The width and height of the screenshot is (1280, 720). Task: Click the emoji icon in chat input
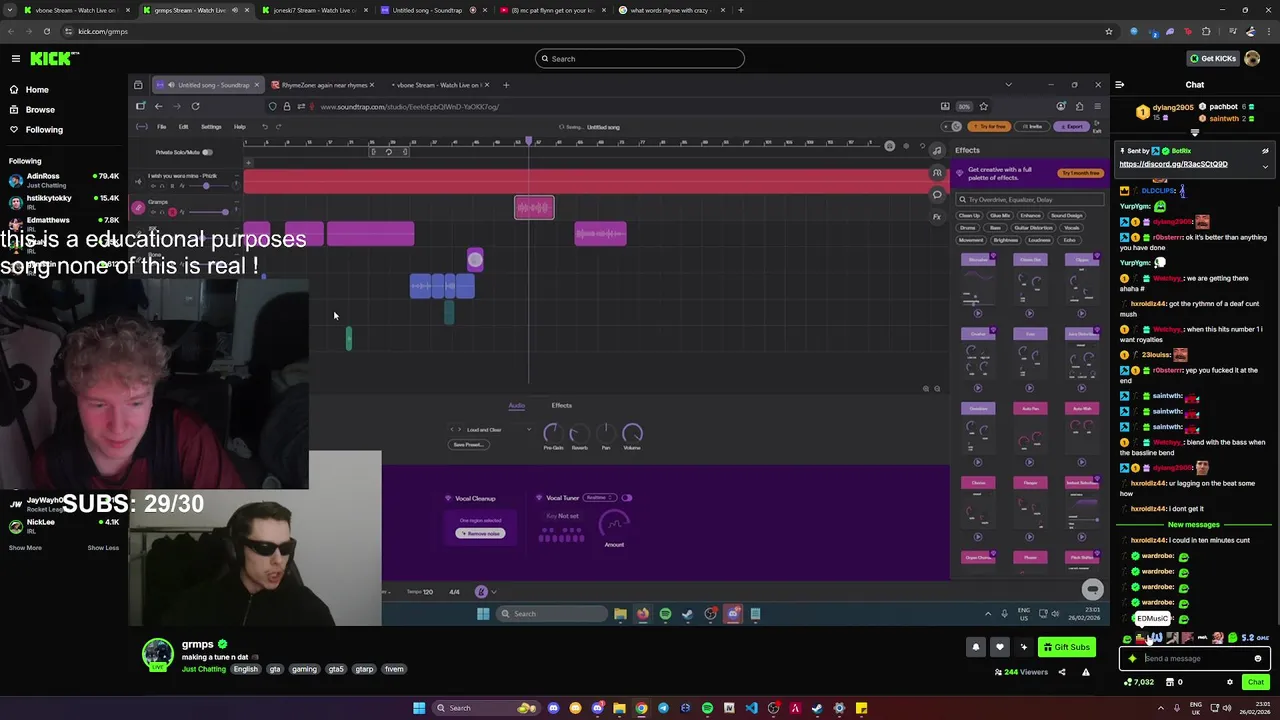(x=1258, y=658)
